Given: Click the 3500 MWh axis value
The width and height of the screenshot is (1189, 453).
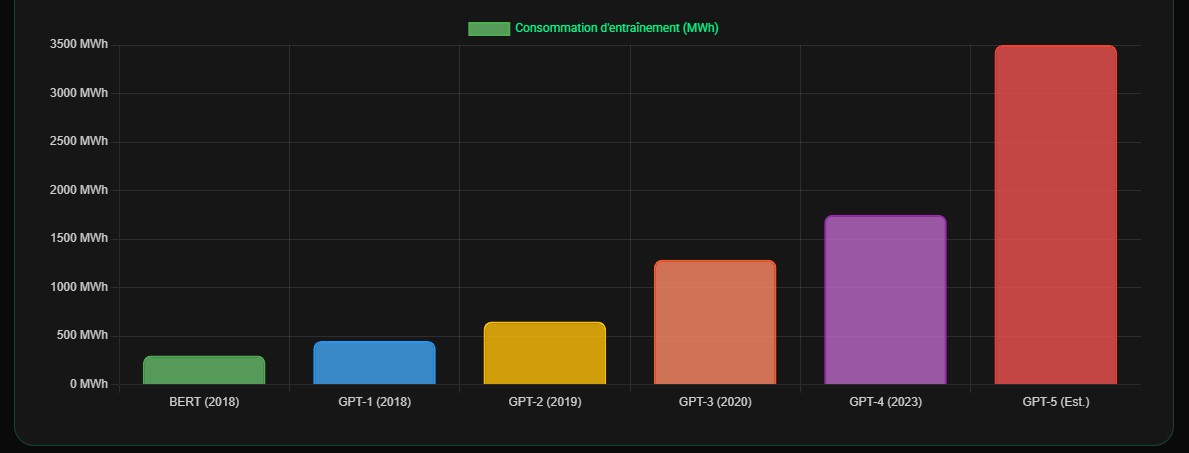Looking at the screenshot, I should [x=79, y=45].
